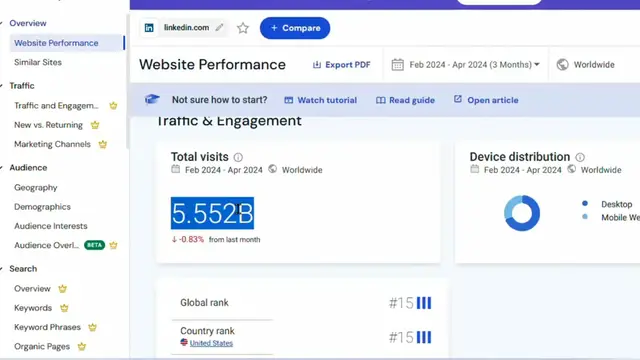Click crown icon beside Keywords
Image resolution: width=640 pixels, height=360 pixels.
(64, 308)
